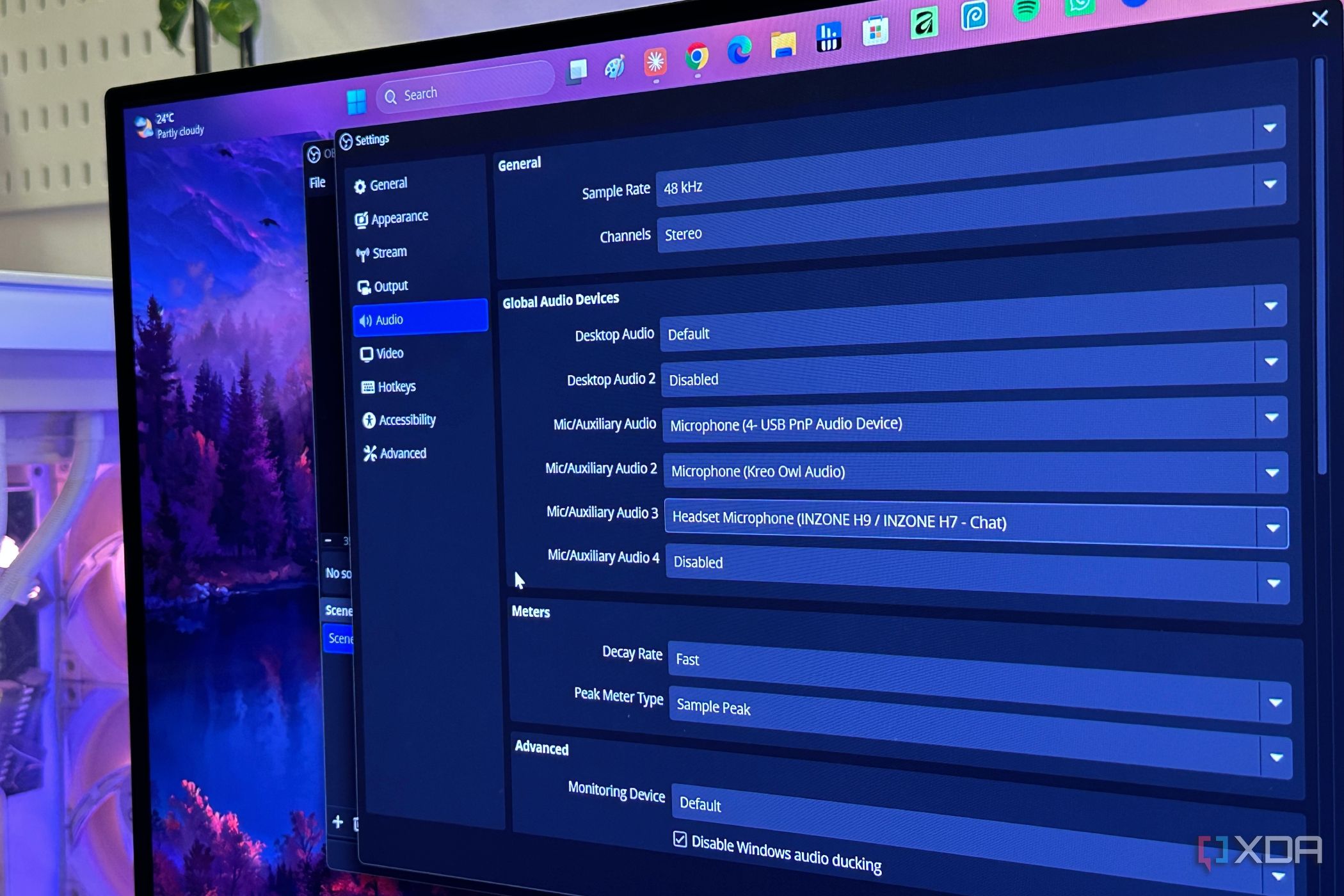The height and width of the screenshot is (896, 1344).
Task: Open the Mic/Auxiliary Audio 2 dropdown
Action: click(x=975, y=472)
